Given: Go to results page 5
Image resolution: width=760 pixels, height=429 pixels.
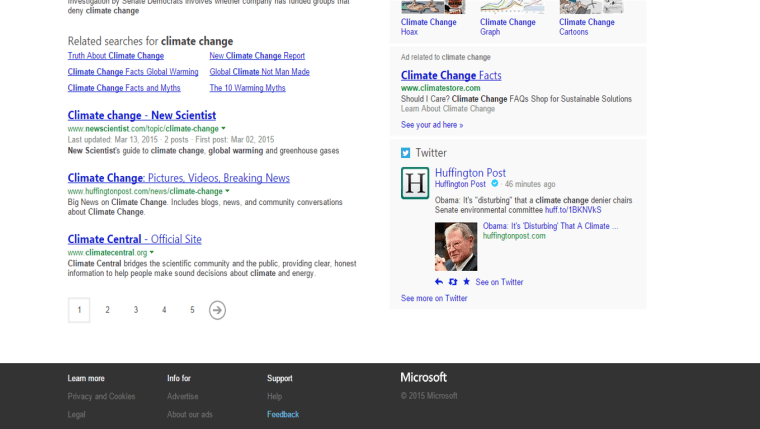Looking at the screenshot, I should tap(192, 310).
